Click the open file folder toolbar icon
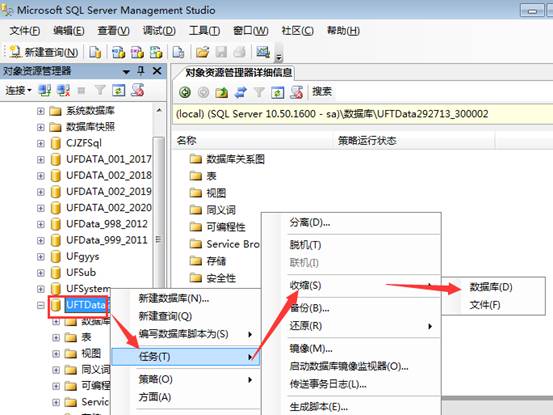The image size is (553, 415). (x=202, y=52)
